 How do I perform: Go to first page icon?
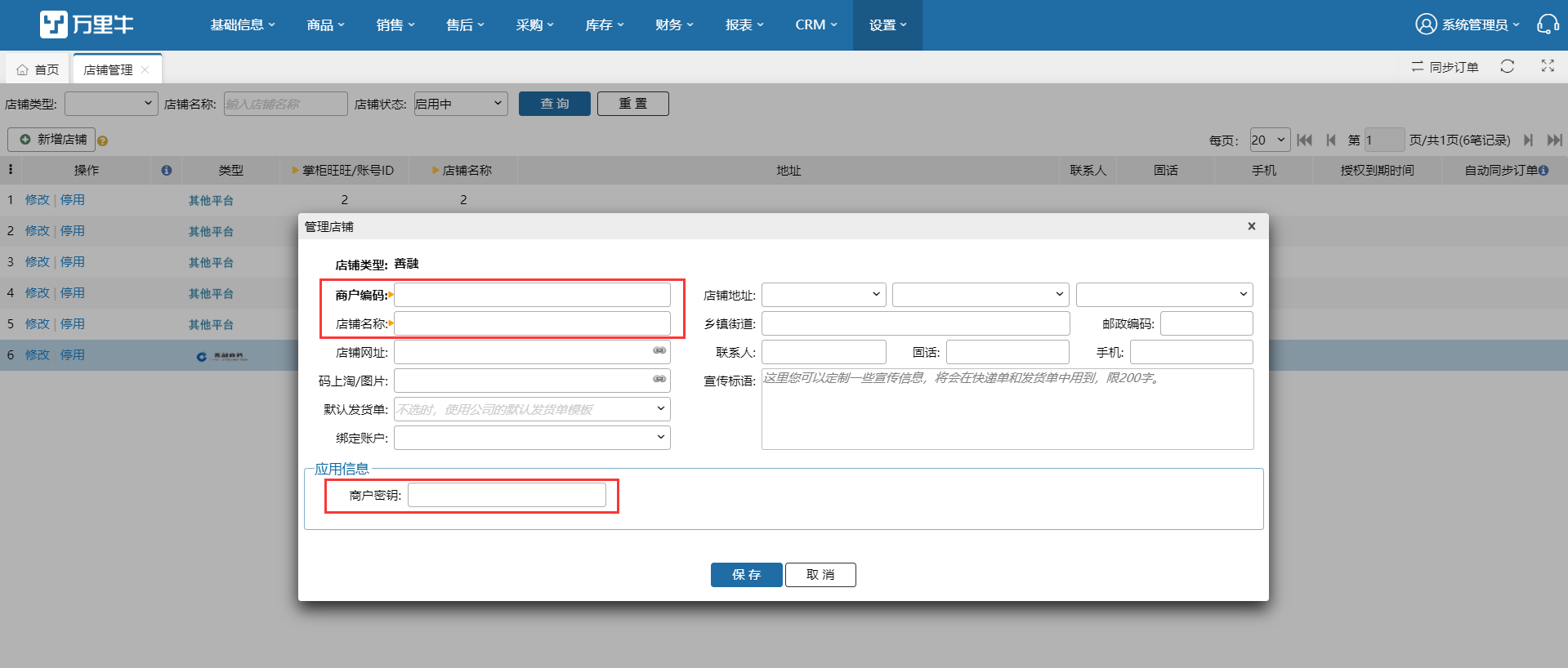(x=1304, y=140)
